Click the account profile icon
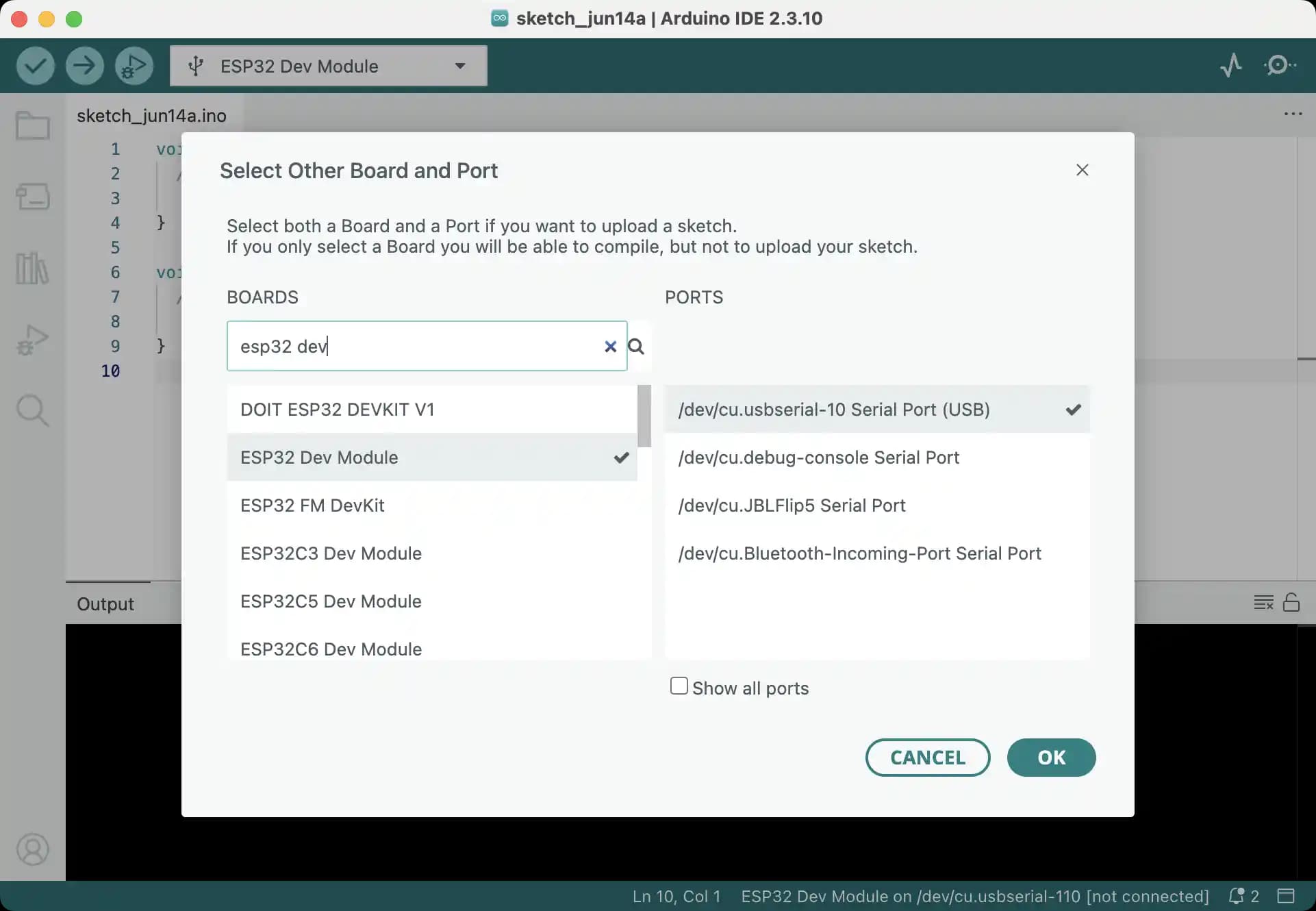Image resolution: width=1316 pixels, height=911 pixels. point(33,849)
